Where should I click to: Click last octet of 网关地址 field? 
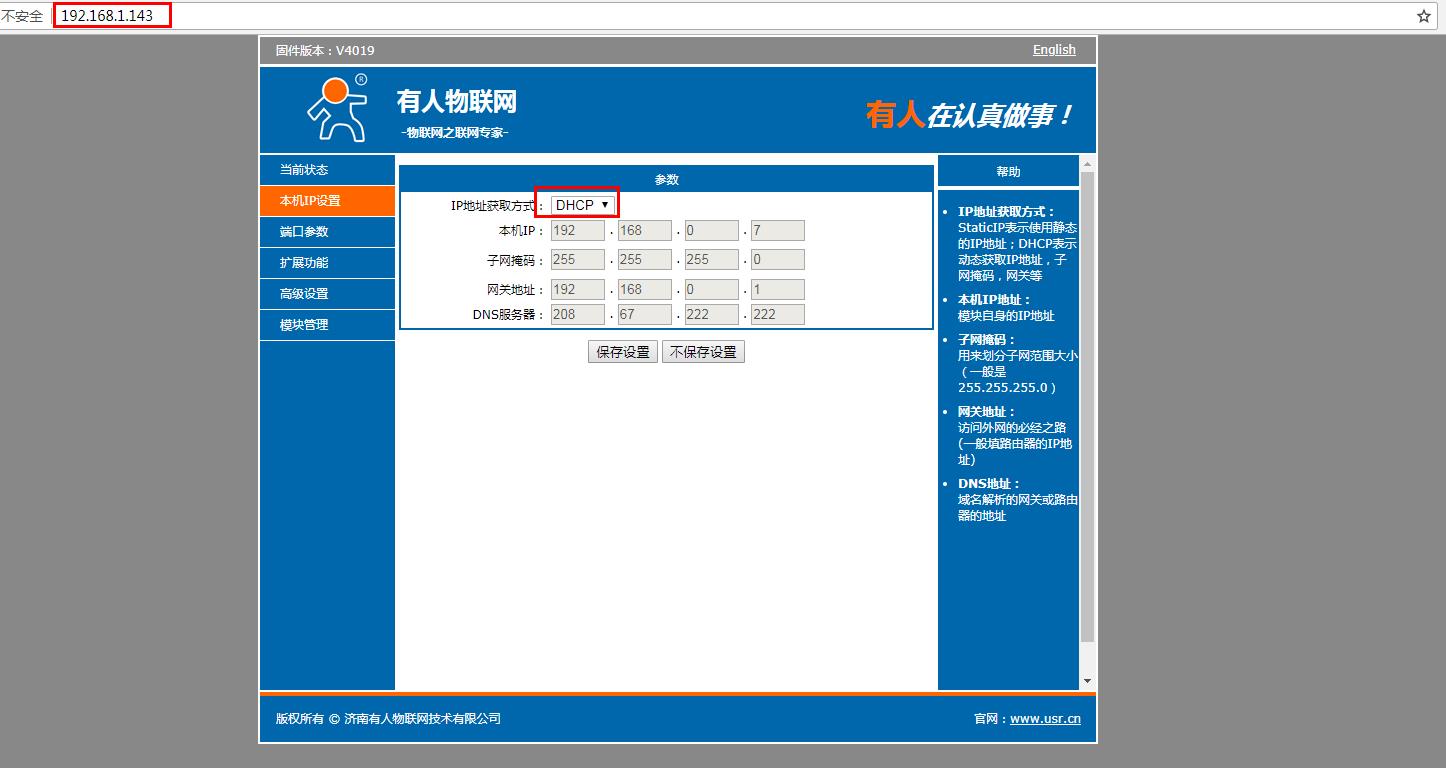coord(777,290)
